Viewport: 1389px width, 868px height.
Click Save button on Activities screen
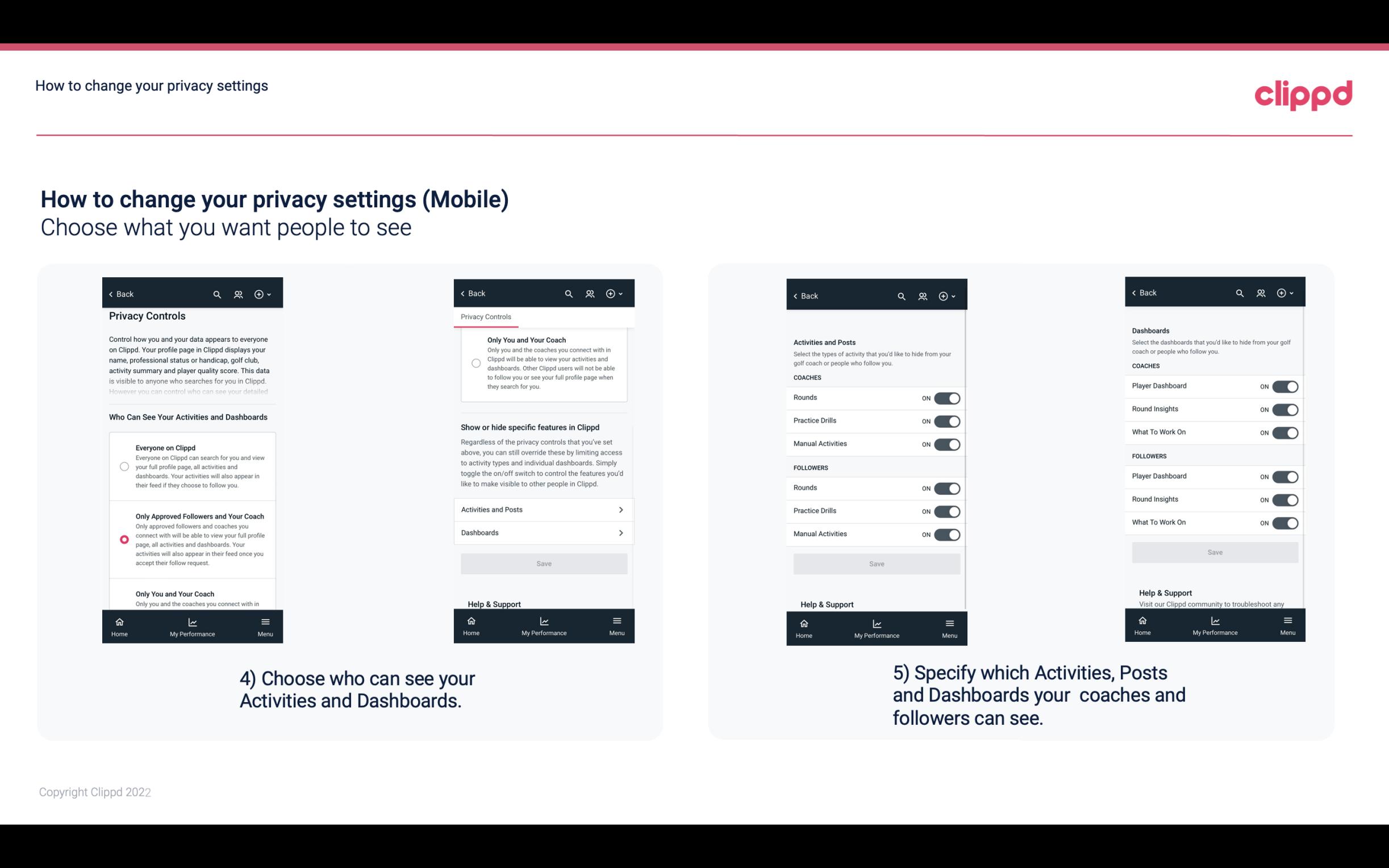pos(875,563)
